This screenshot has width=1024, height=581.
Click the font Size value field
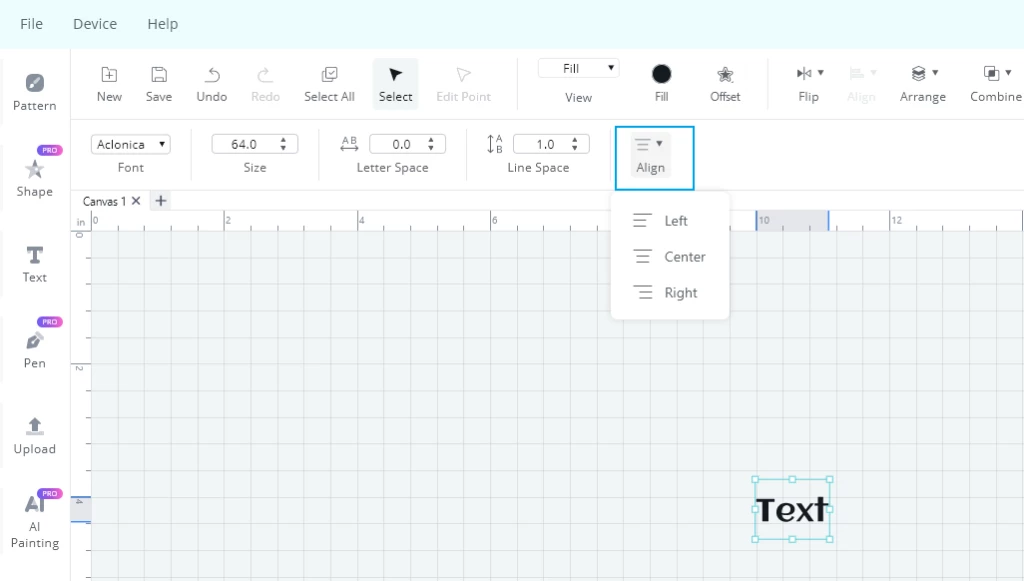[x=244, y=144]
